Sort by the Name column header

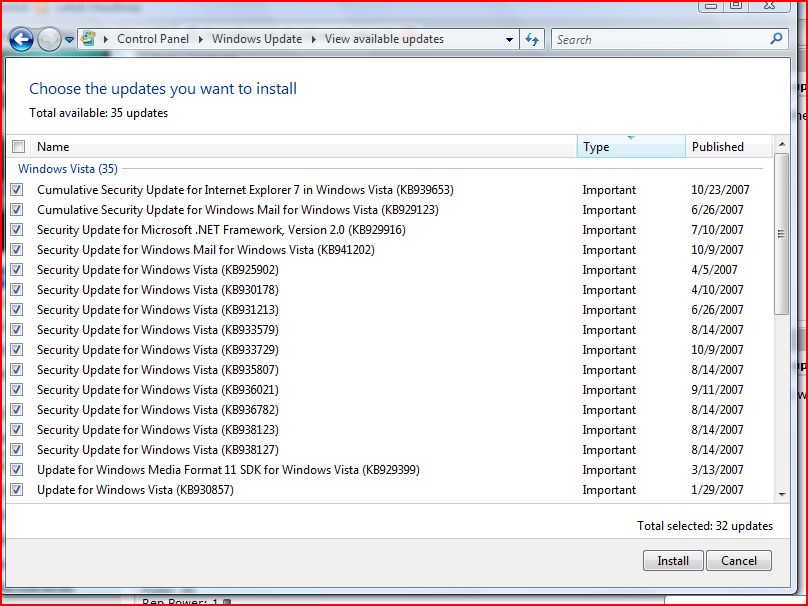[x=304, y=147]
